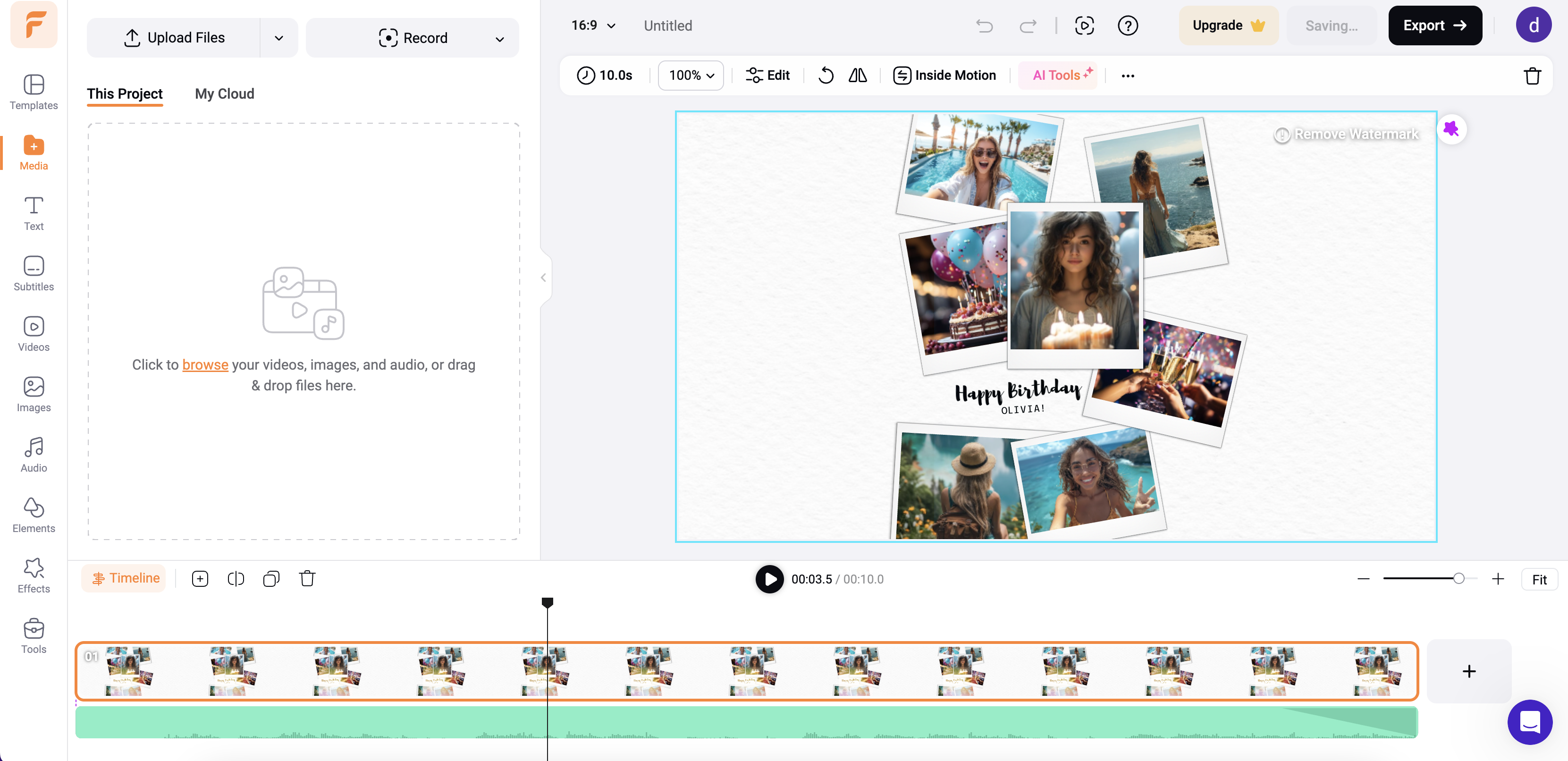Open the Effects sidebar panel
Screen dimensions: 1568x761
tap(34, 575)
